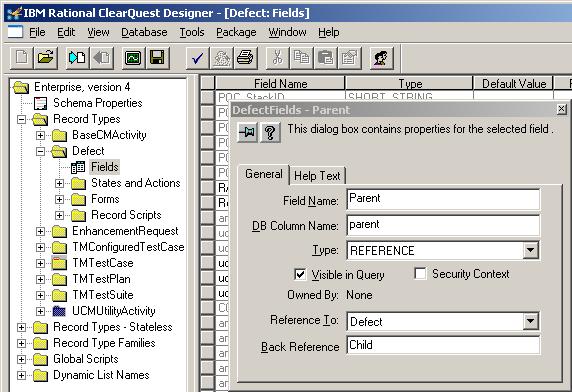Open the Window menu
This screenshot has width=572, height=392.
[x=287, y=32]
